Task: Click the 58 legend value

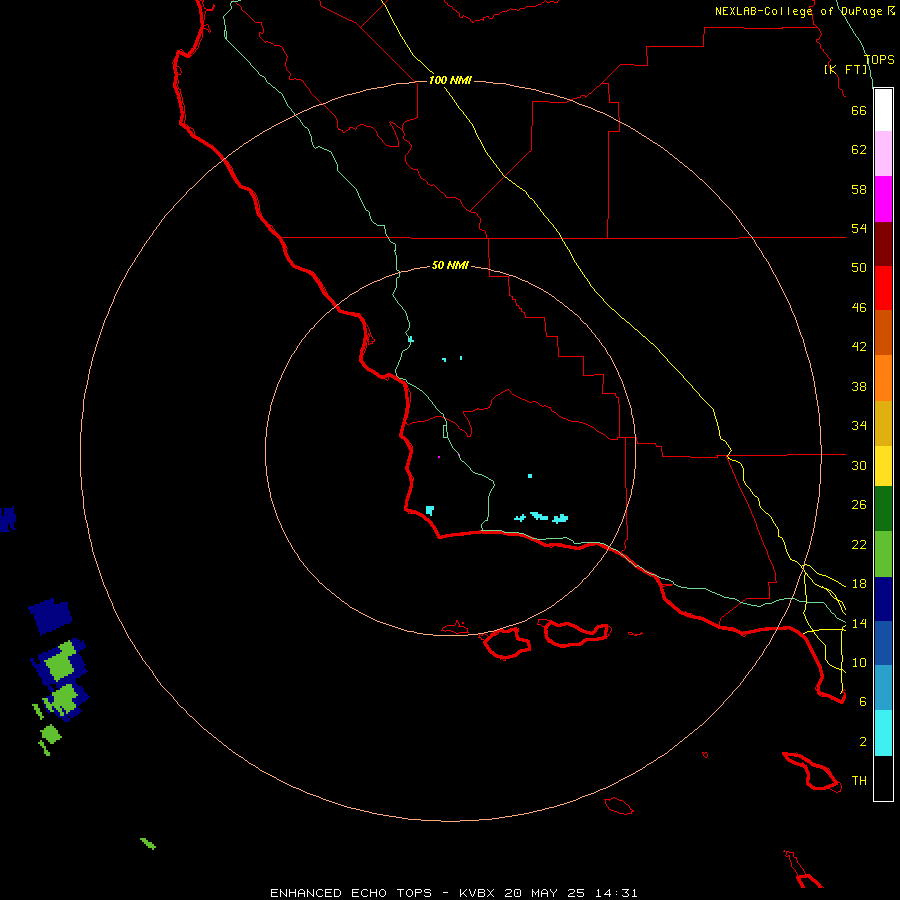Action: click(859, 189)
